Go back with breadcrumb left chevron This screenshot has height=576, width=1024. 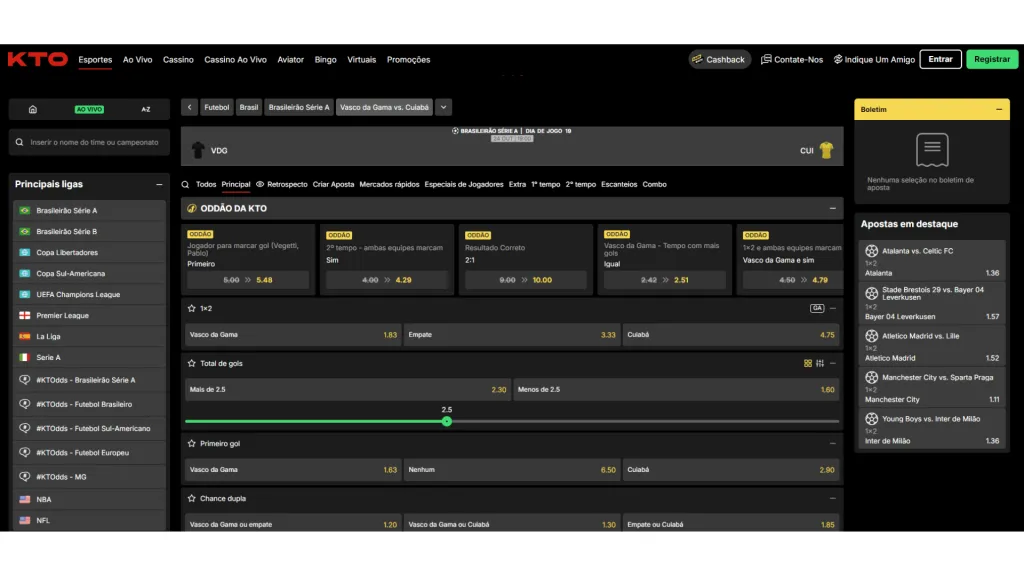189,107
